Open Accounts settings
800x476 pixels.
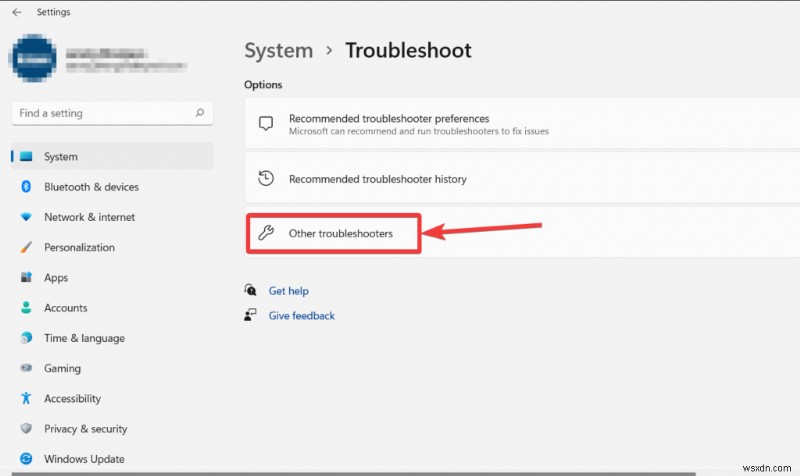[x=65, y=308]
